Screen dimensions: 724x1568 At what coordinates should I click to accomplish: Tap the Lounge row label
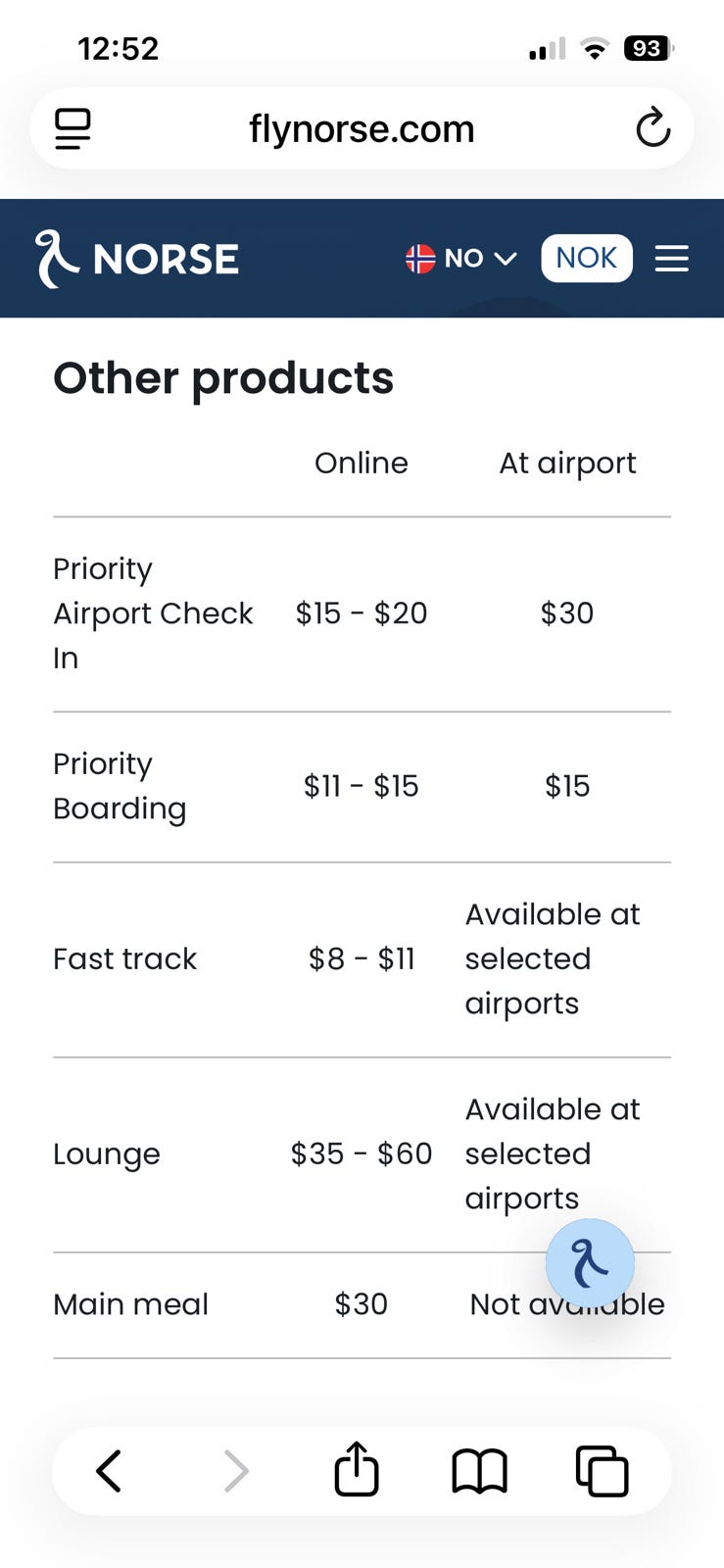(x=106, y=1153)
